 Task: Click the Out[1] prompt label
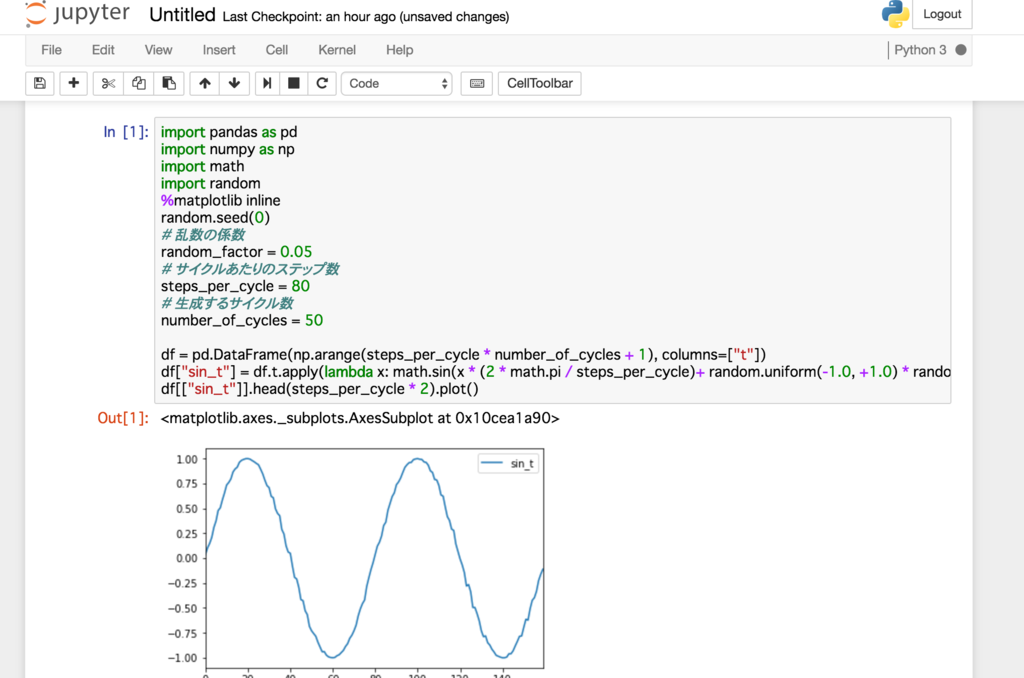[123, 418]
